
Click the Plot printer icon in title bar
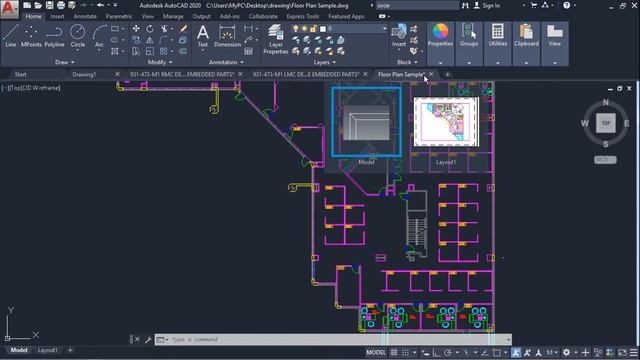point(60,5)
